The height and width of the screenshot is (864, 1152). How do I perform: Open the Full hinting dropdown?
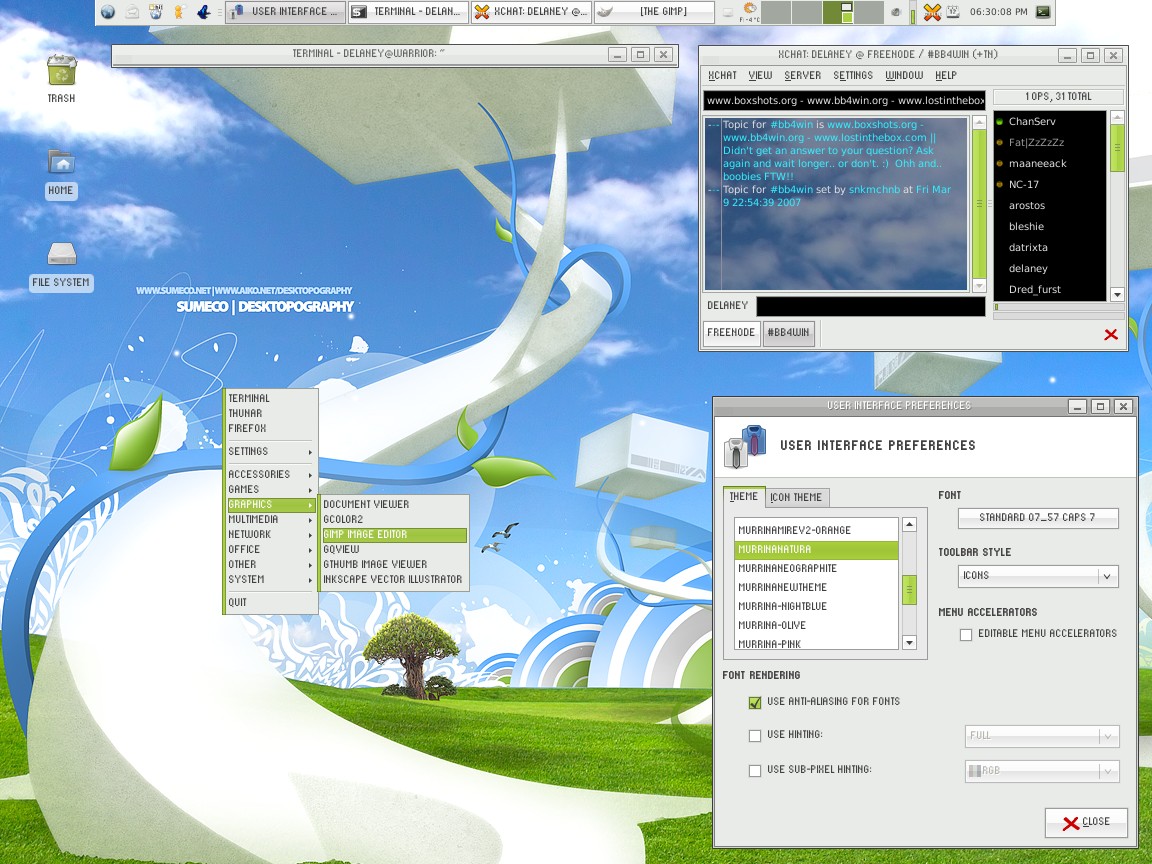click(x=1042, y=736)
